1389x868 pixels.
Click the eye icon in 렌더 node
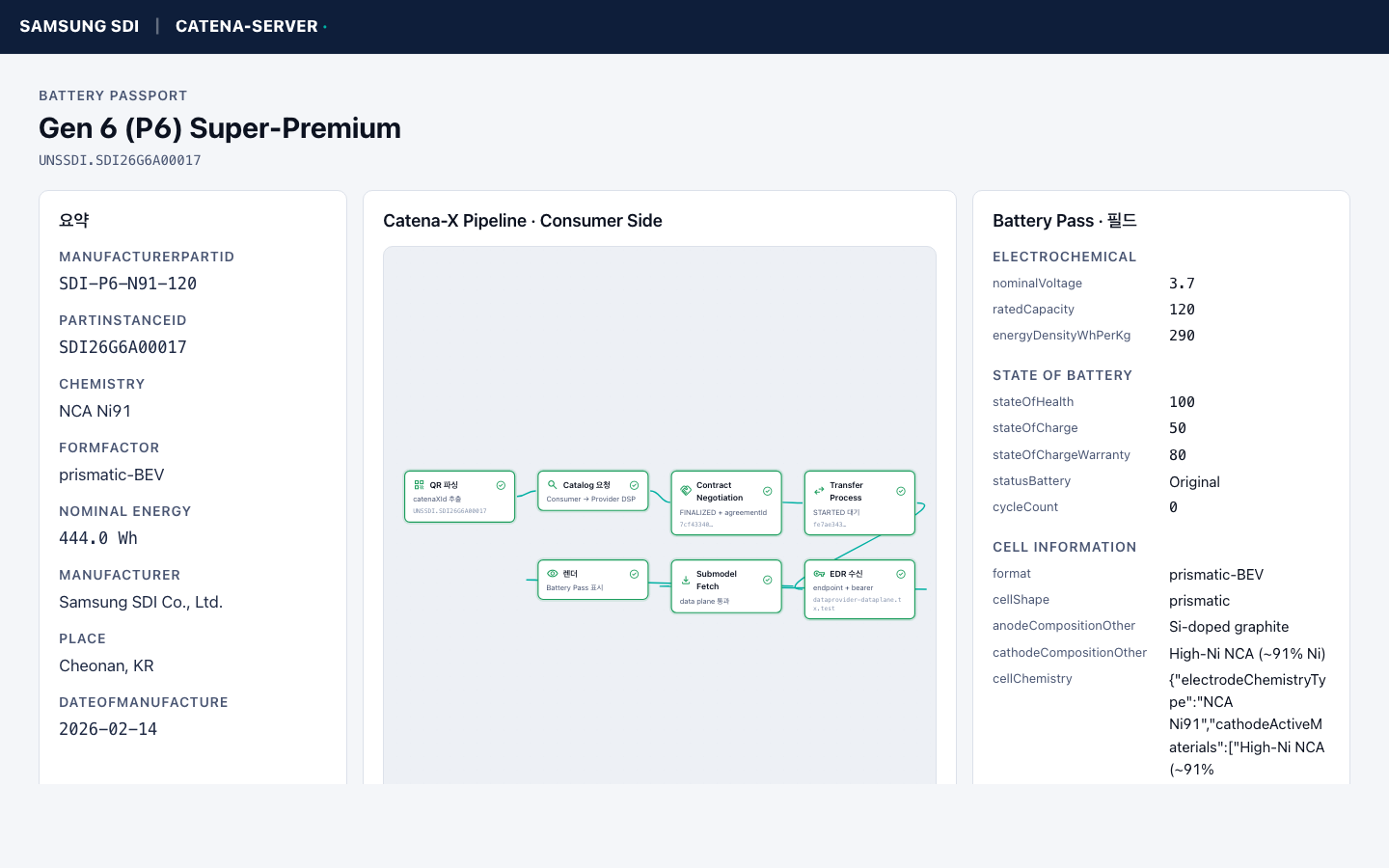click(552, 574)
